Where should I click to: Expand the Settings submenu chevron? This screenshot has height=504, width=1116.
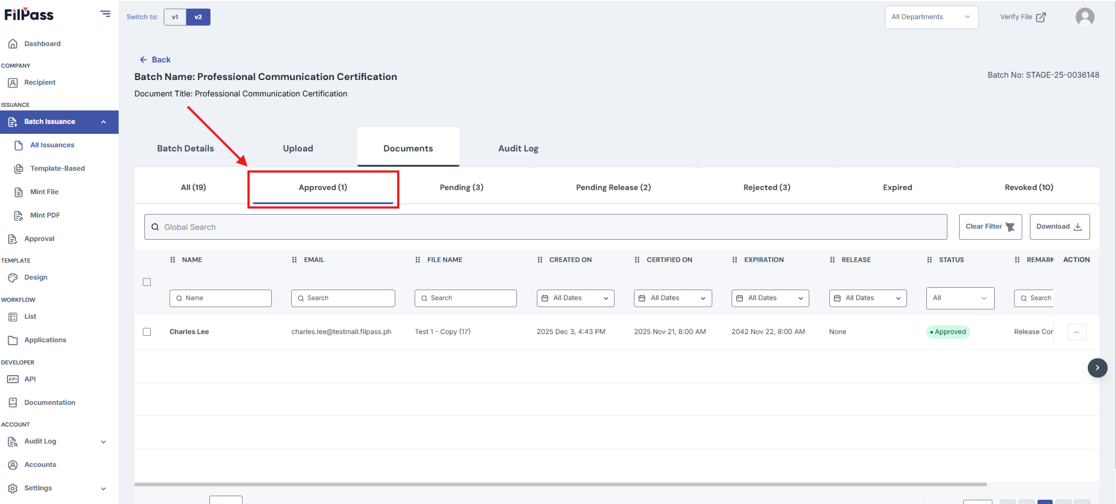[104, 488]
